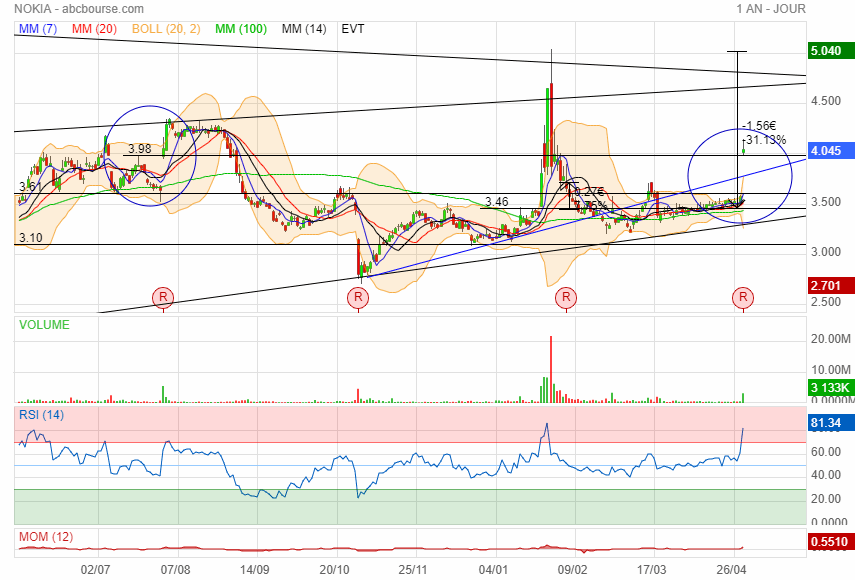Click the tallest red volume bar
Viewport: 855px width, 580px height.
pyautogui.click(x=551, y=370)
